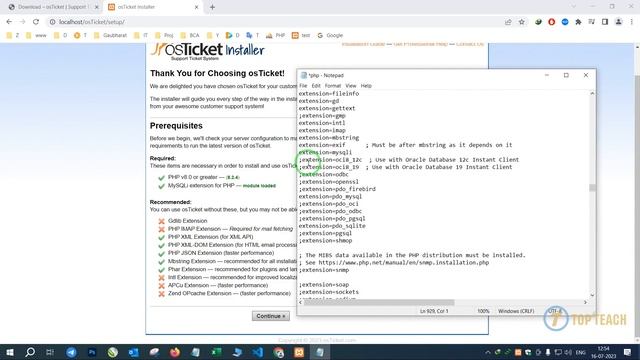This screenshot has height=360, width=640.
Task: Click the red Opera-style extension icon
Action: click(551, 22)
